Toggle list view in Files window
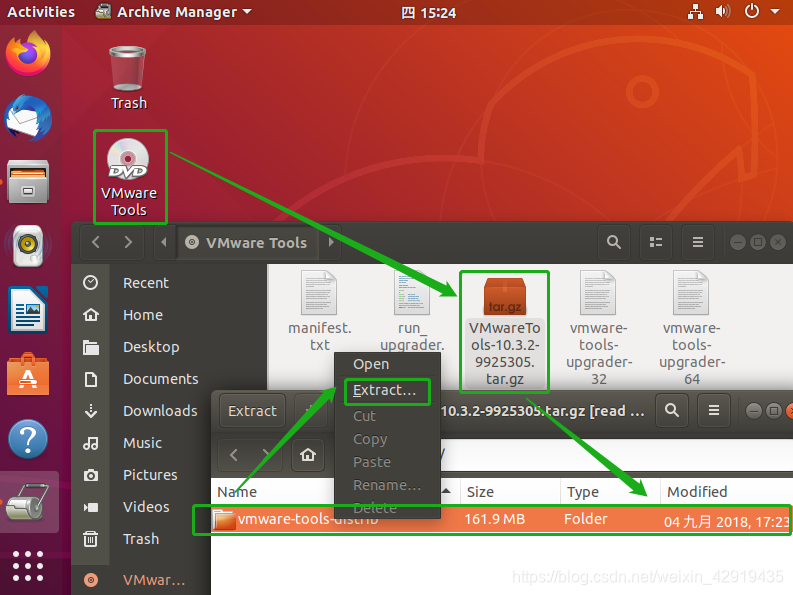 [656, 242]
